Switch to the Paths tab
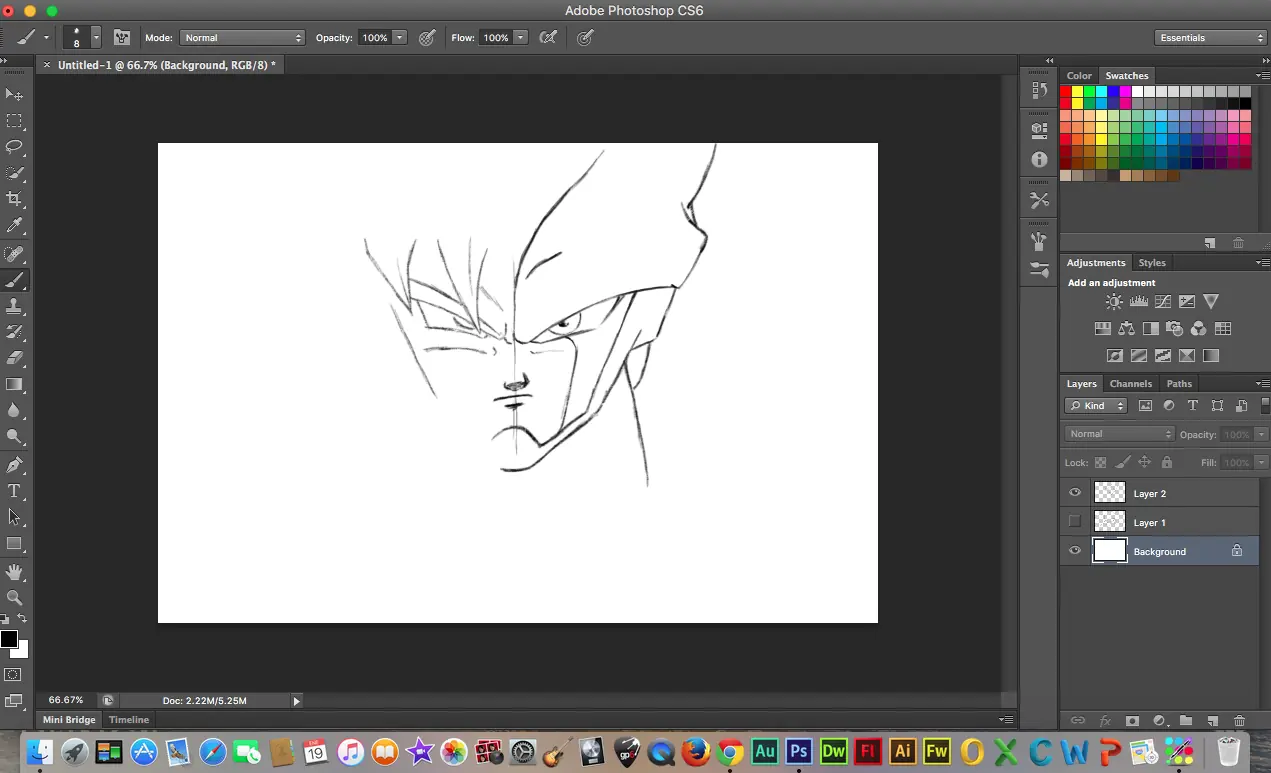Viewport: 1271px width, 773px height. click(1179, 384)
